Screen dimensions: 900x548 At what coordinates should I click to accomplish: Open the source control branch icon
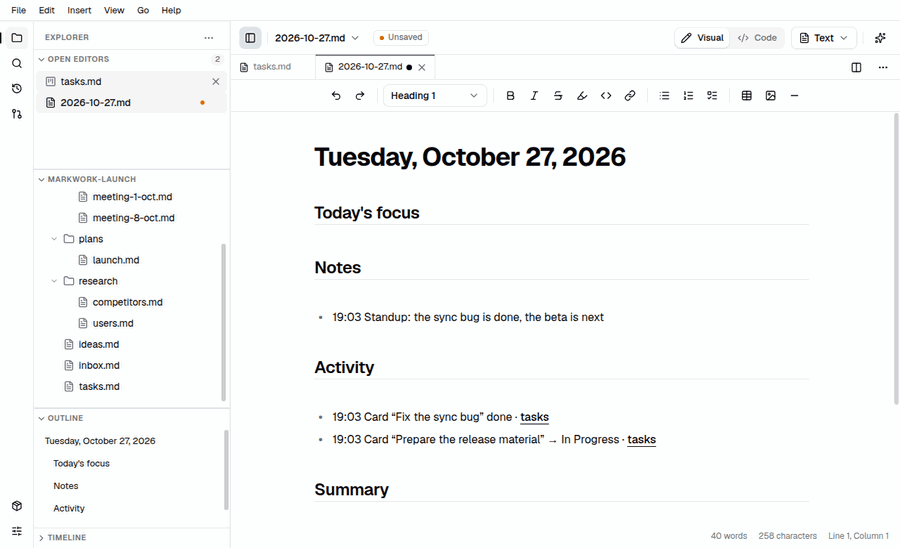click(17, 114)
